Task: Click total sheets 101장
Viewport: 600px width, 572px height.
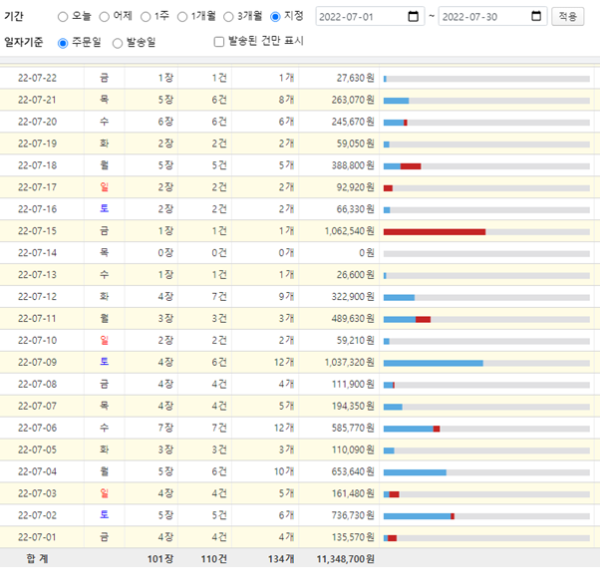Action: pyautogui.click(x=160, y=559)
